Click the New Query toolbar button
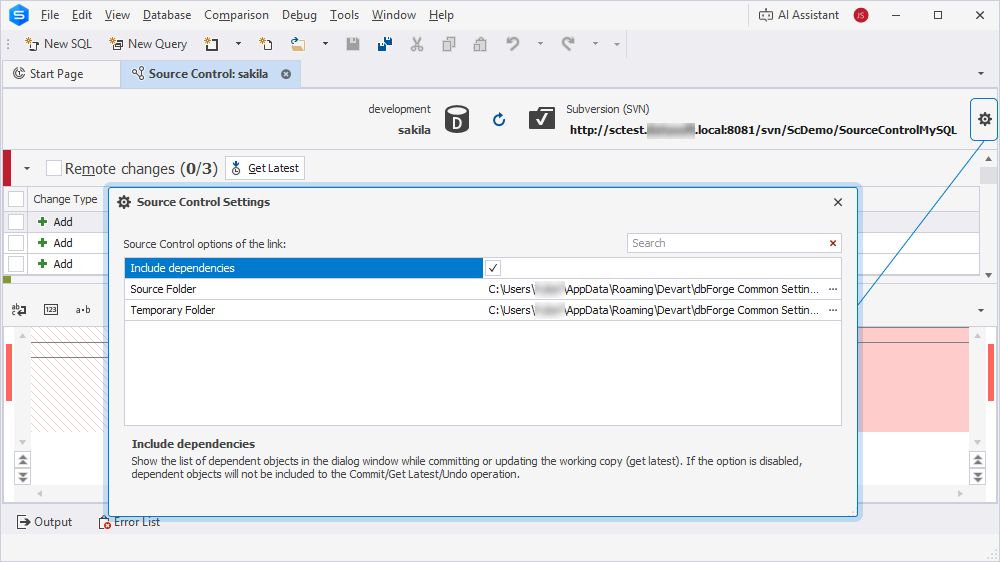 pos(148,44)
